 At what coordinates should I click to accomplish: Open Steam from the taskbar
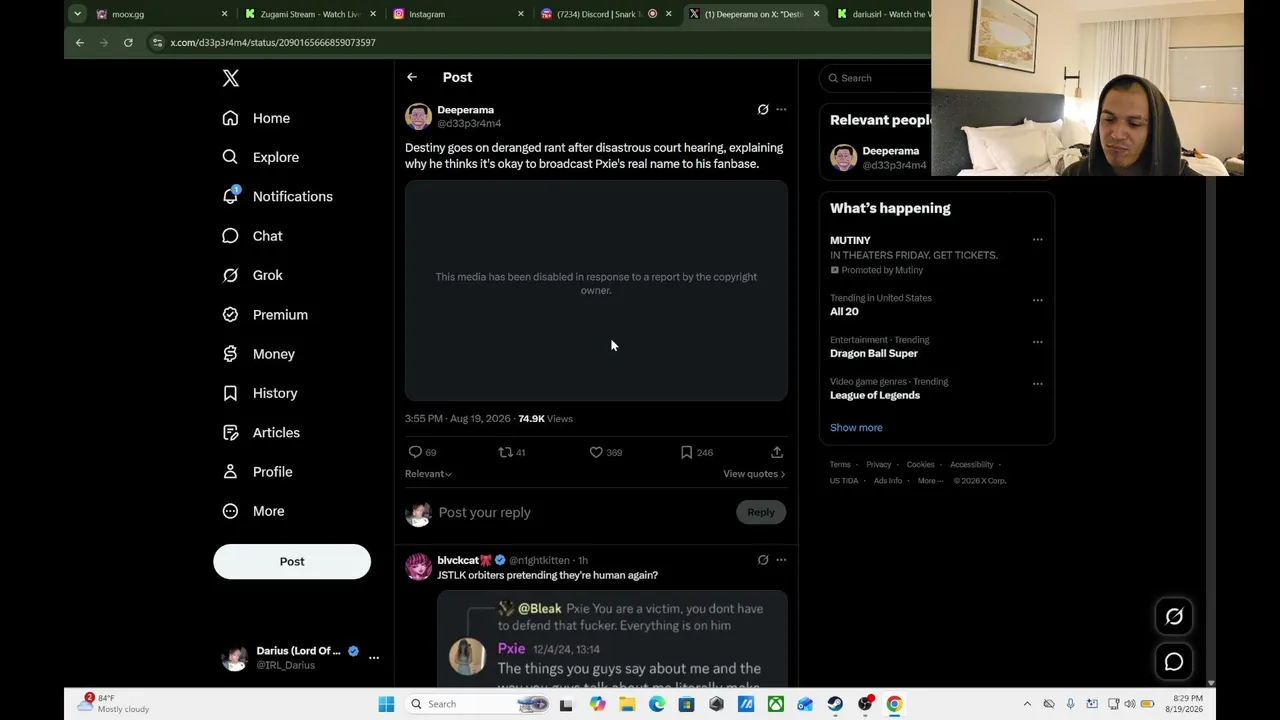click(x=835, y=704)
